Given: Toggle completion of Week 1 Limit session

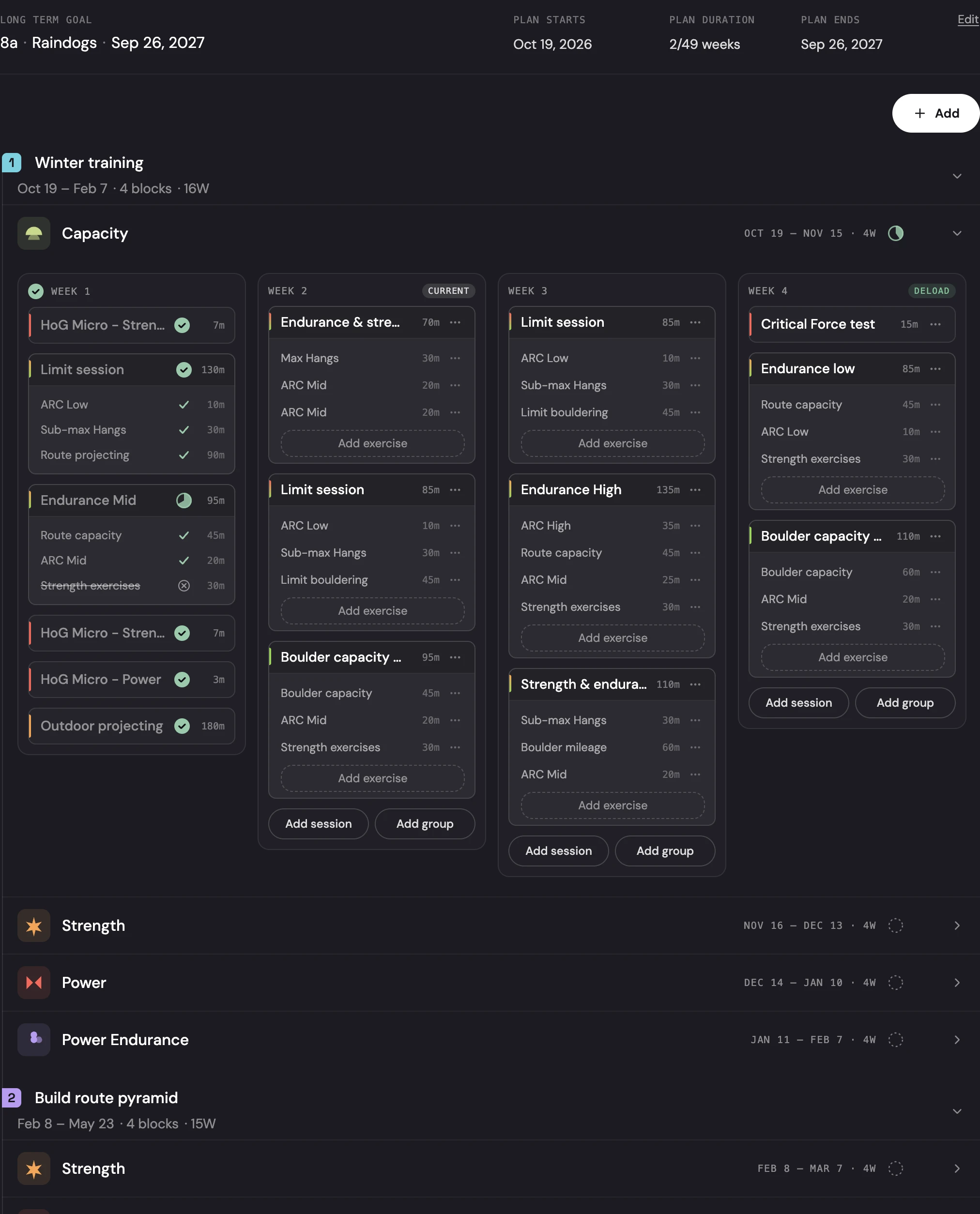Looking at the screenshot, I should (184, 370).
